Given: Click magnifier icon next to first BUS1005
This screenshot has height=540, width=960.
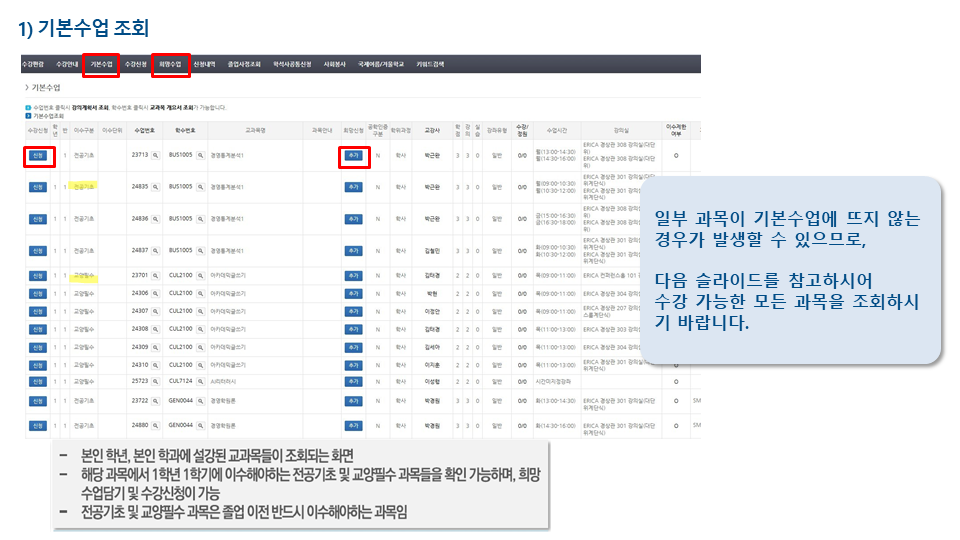Looking at the screenshot, I should coord(200,156).
